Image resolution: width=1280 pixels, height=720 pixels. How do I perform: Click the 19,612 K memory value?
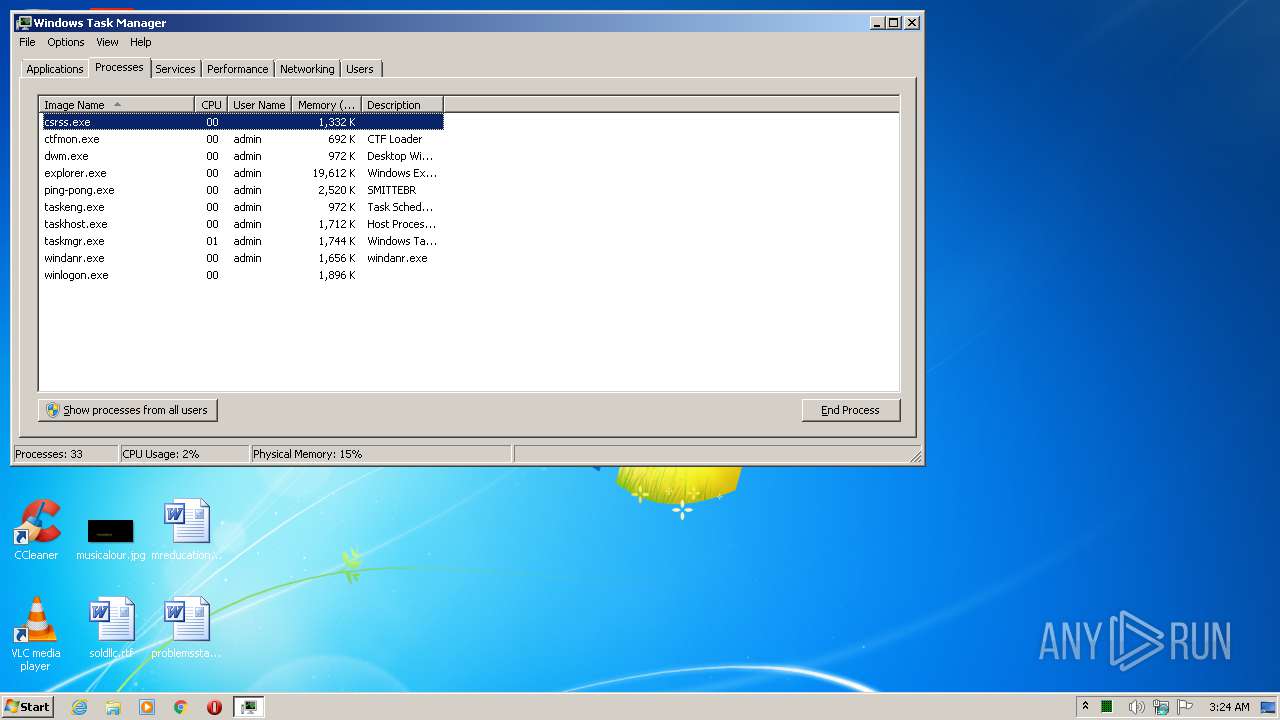pyautogui.click(x=334, y=173)
